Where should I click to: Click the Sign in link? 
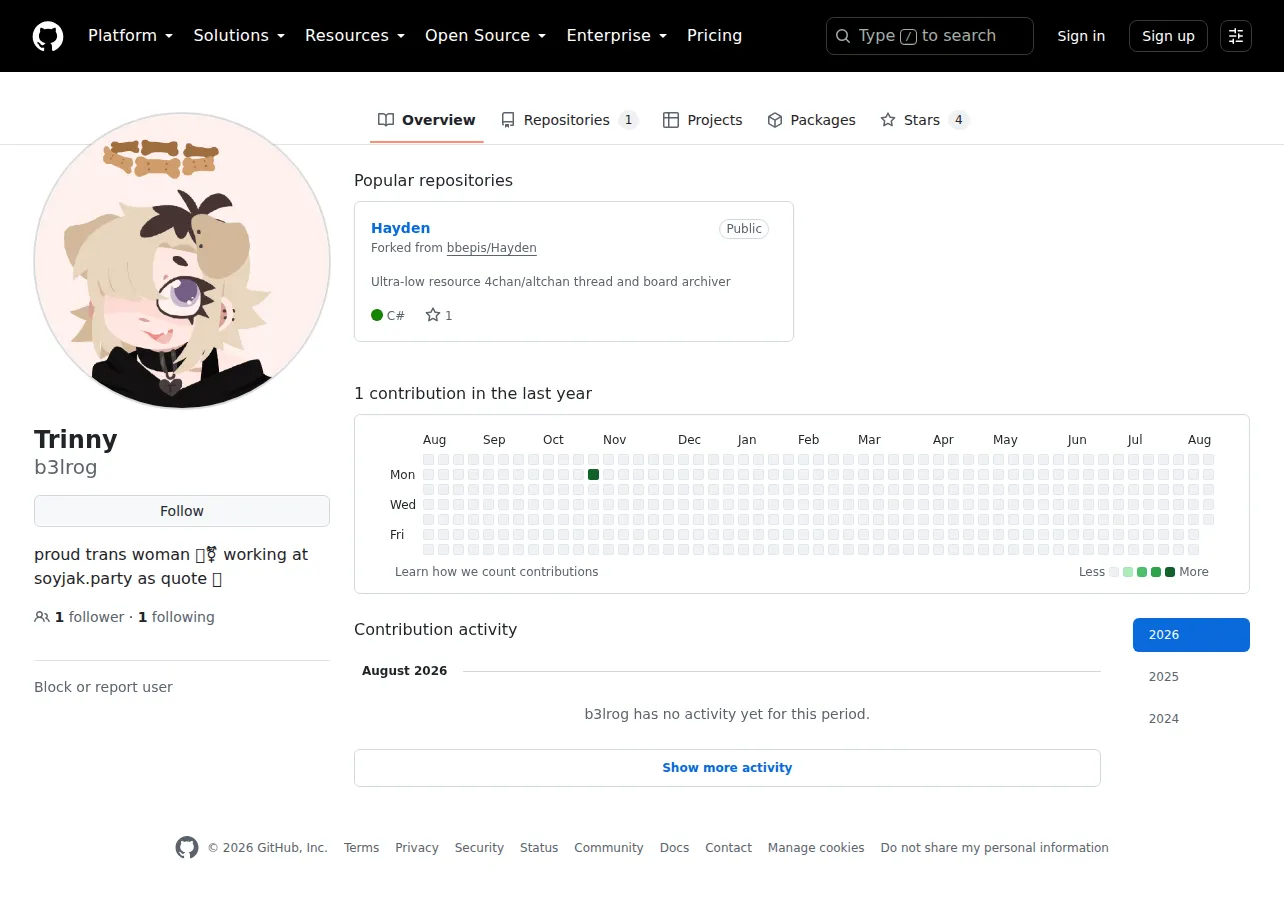coord(1081,36)
